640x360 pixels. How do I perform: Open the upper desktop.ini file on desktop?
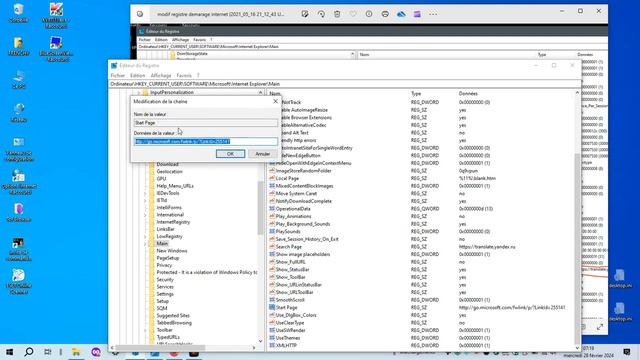point(620,278)
